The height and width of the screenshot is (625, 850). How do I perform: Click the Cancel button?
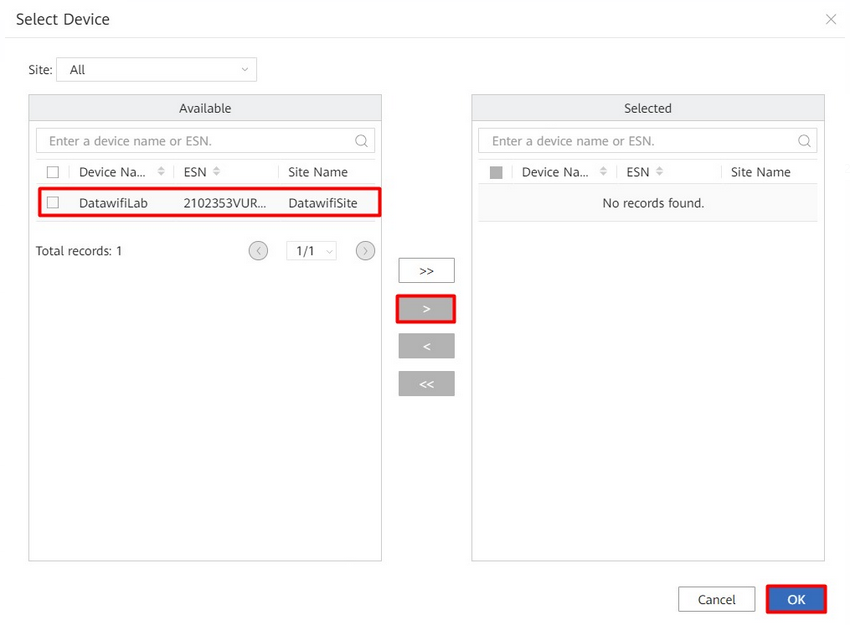[x=716, y=600]
